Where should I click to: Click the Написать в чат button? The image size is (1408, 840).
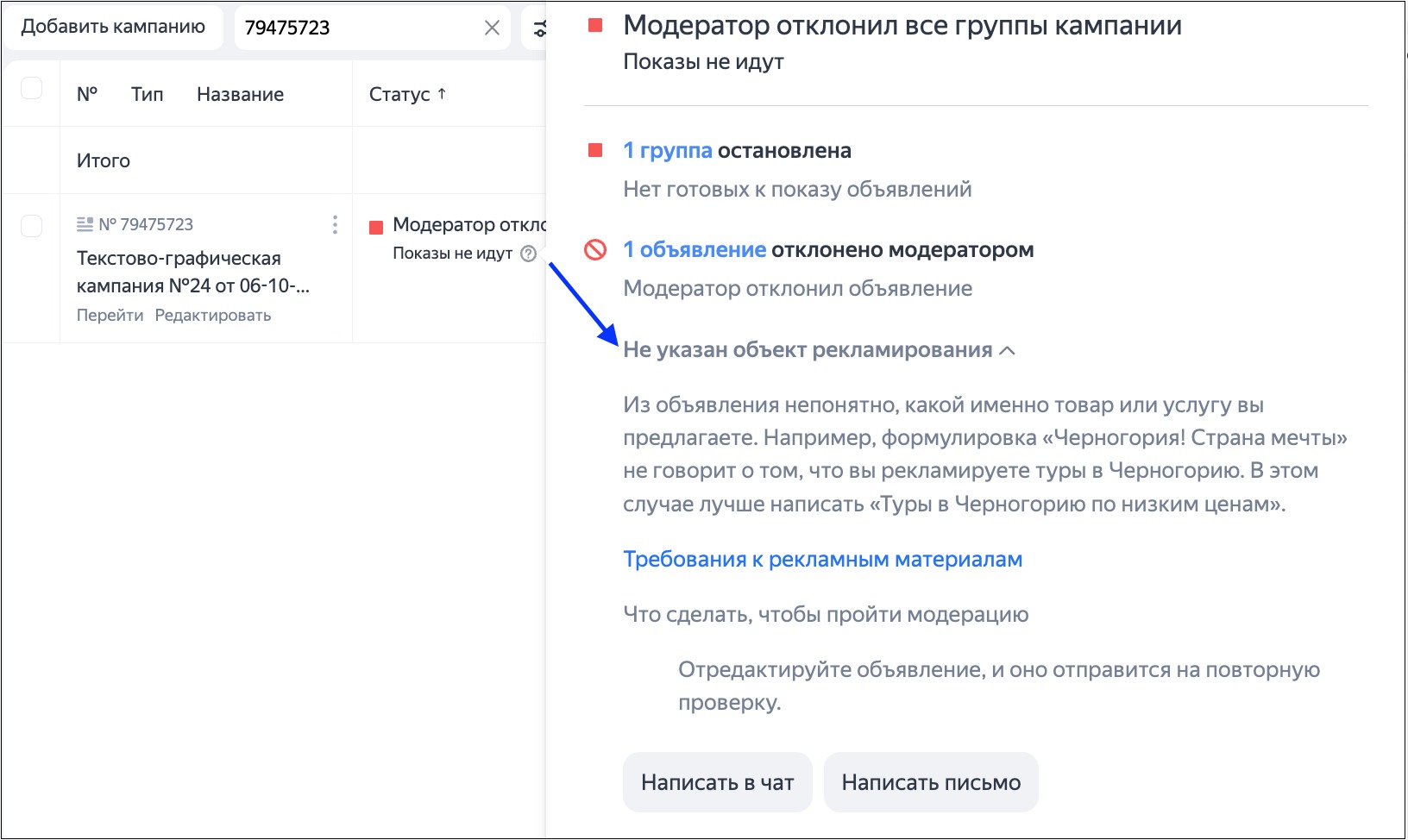718,782
